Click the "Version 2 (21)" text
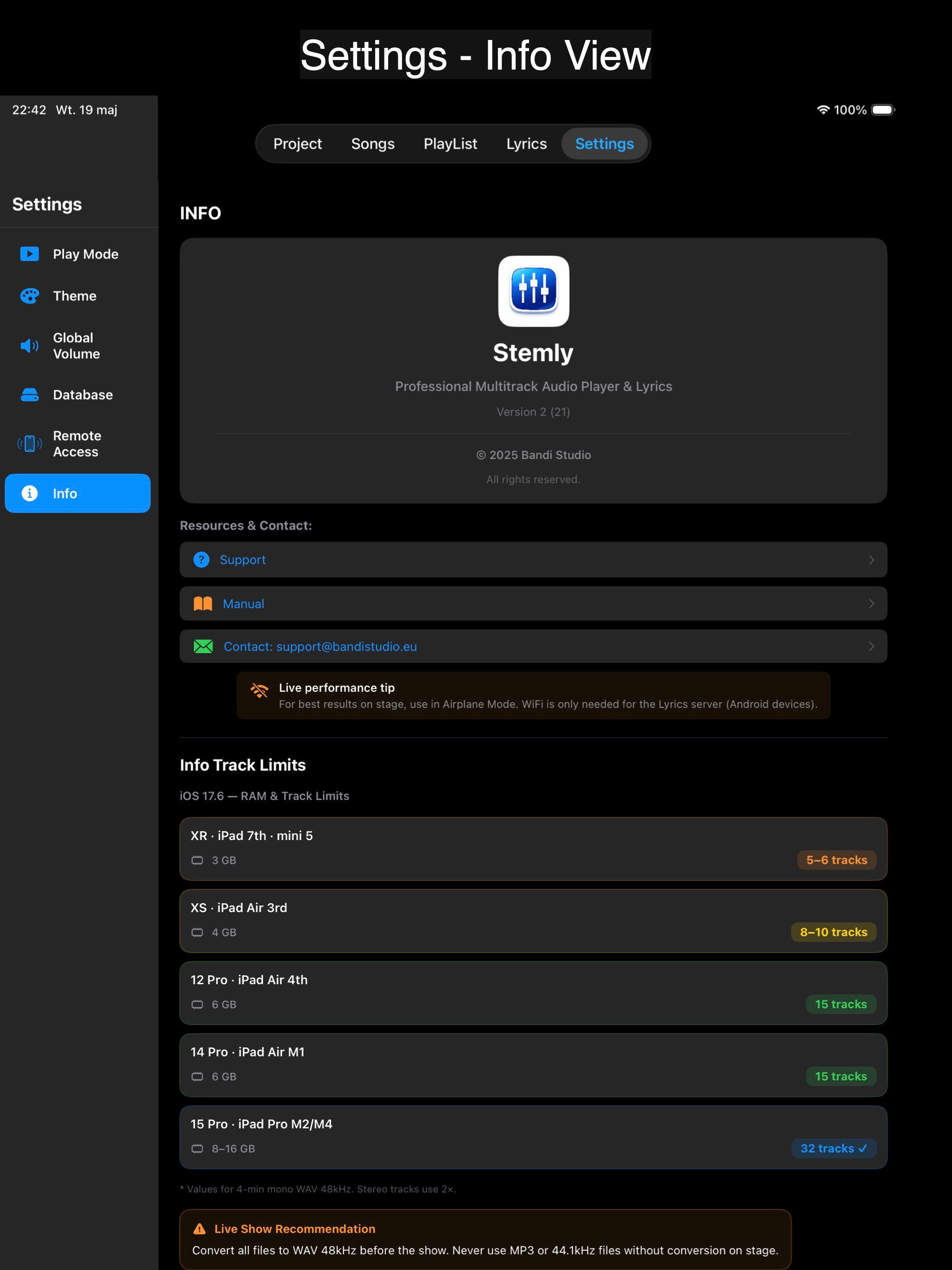This screenshot has width=952, height=1270. click(x=534, y=412)
